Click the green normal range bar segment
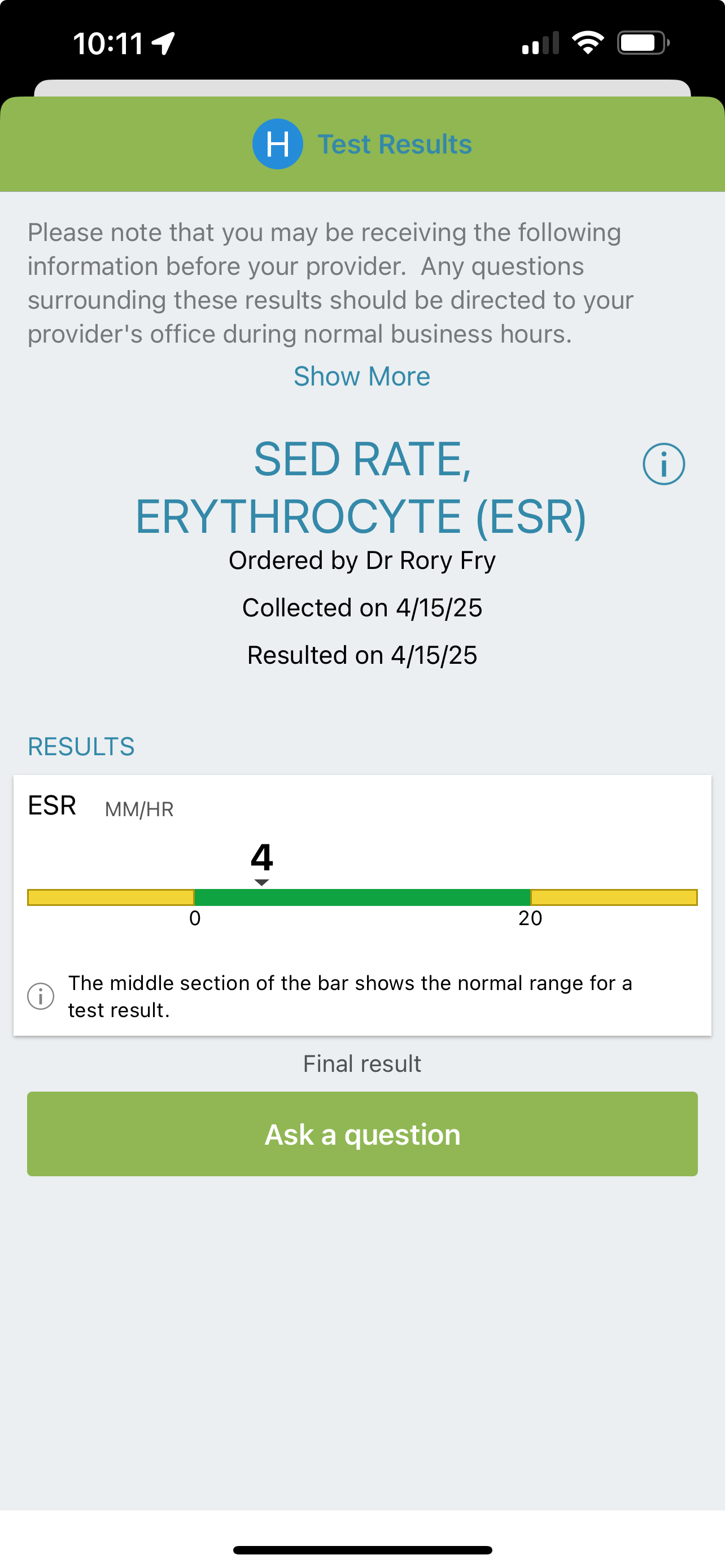Screen dimensions: 725x1568 pyautogui.click(x=362, y=897)
